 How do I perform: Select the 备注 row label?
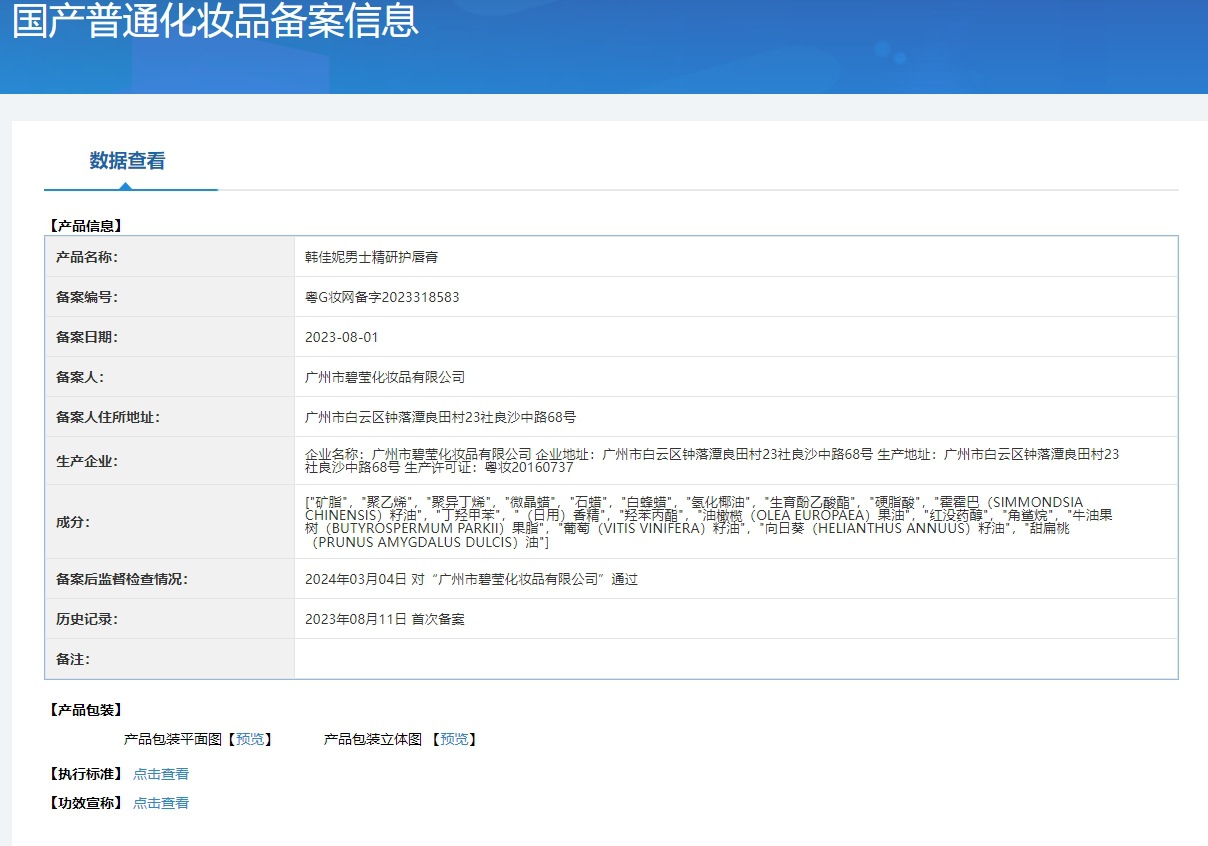(x=73, y=659)
